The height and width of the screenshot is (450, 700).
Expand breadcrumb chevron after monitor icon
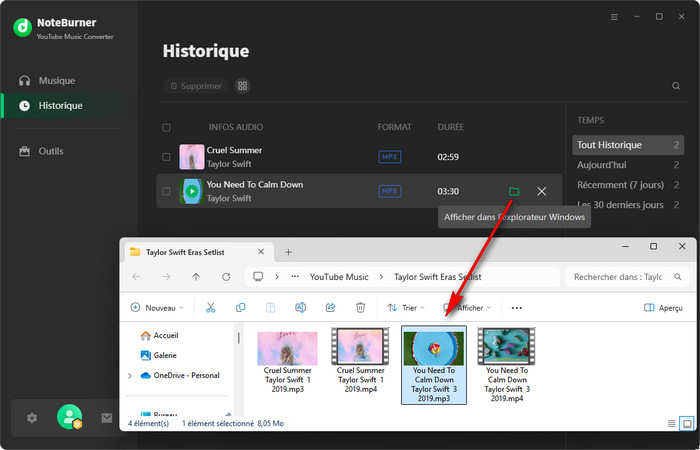tap(277, 277)
